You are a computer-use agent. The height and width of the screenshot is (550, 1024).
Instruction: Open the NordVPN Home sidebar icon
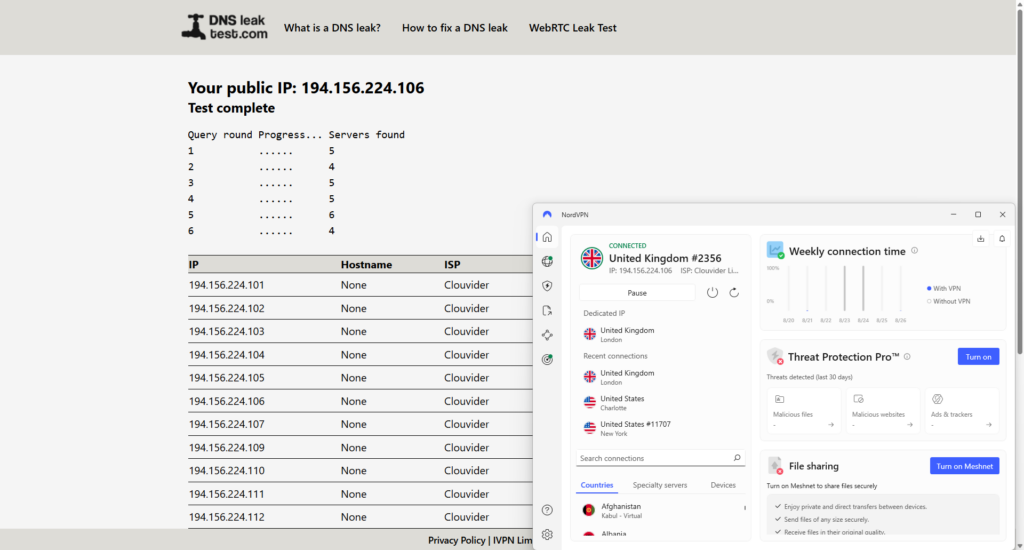(x=547, y=237)
